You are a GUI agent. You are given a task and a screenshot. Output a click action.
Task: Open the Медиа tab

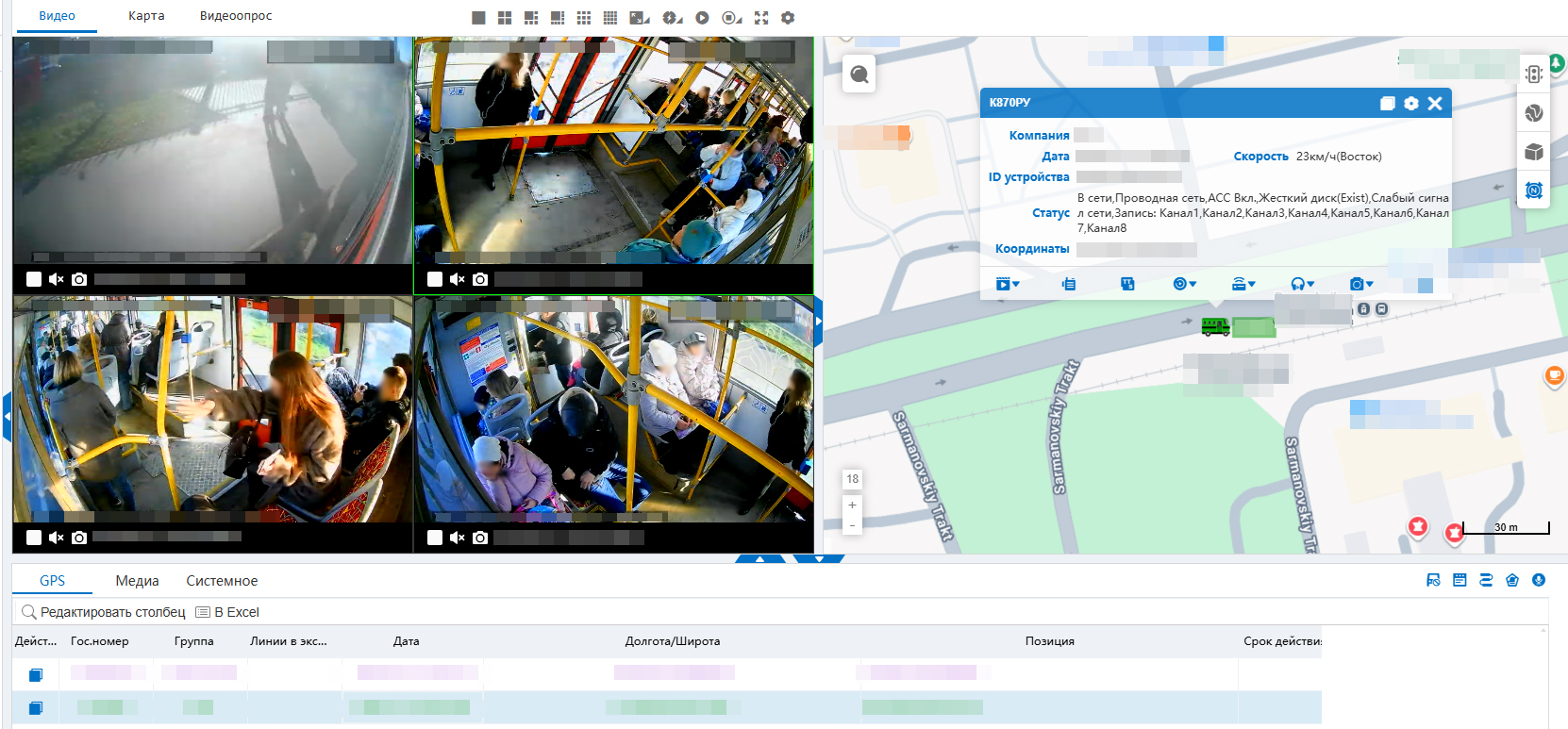point(137,581)
